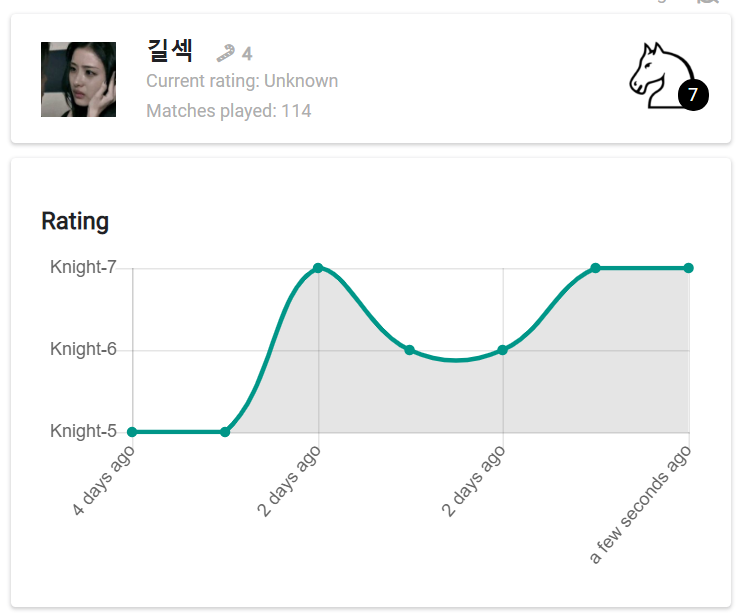Click the black rank badge showing 7
This screenshot has width=741, height=616.
pyautogui.click(x=693, y=96)
